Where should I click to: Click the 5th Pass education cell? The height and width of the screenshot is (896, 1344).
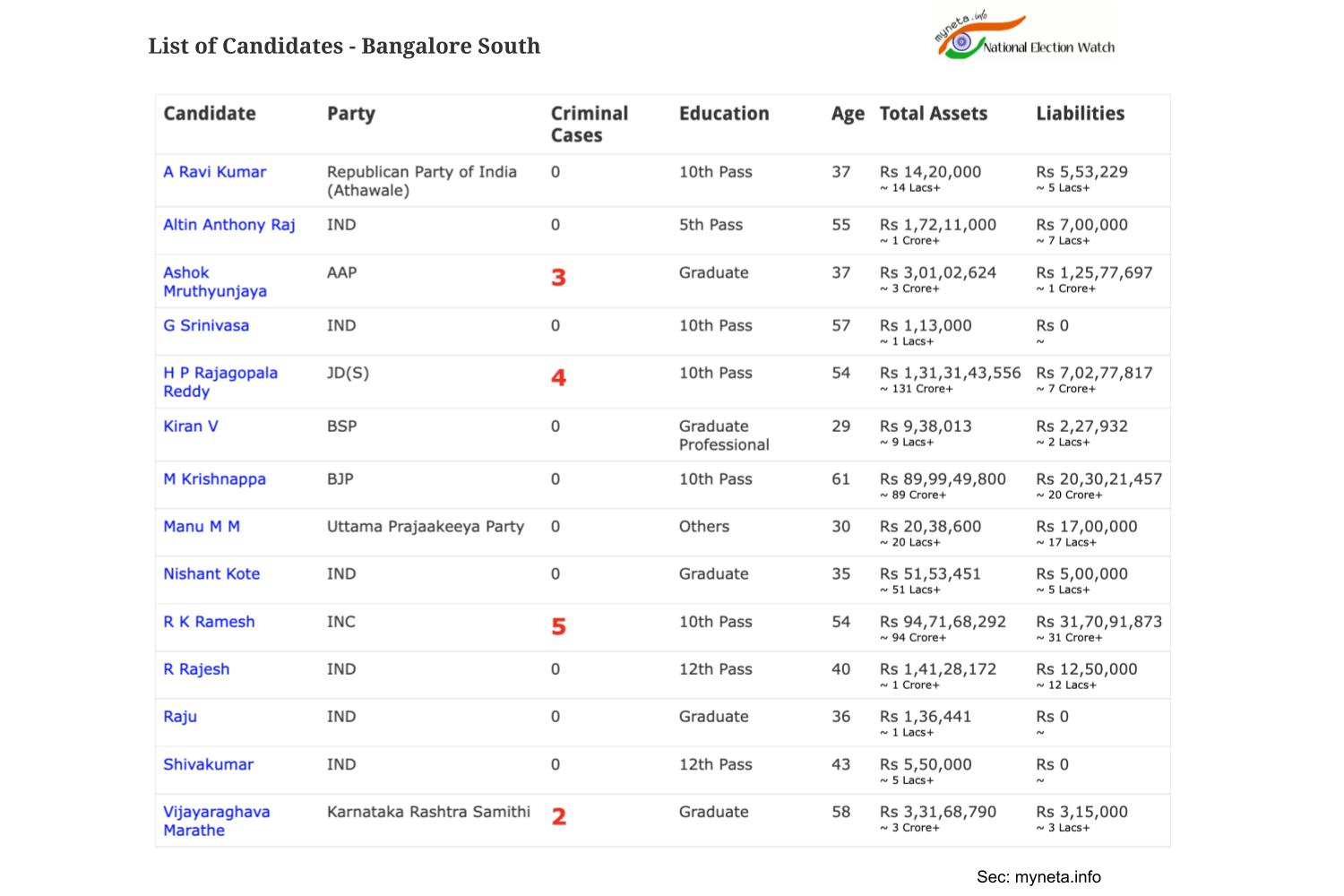[711, 225]
